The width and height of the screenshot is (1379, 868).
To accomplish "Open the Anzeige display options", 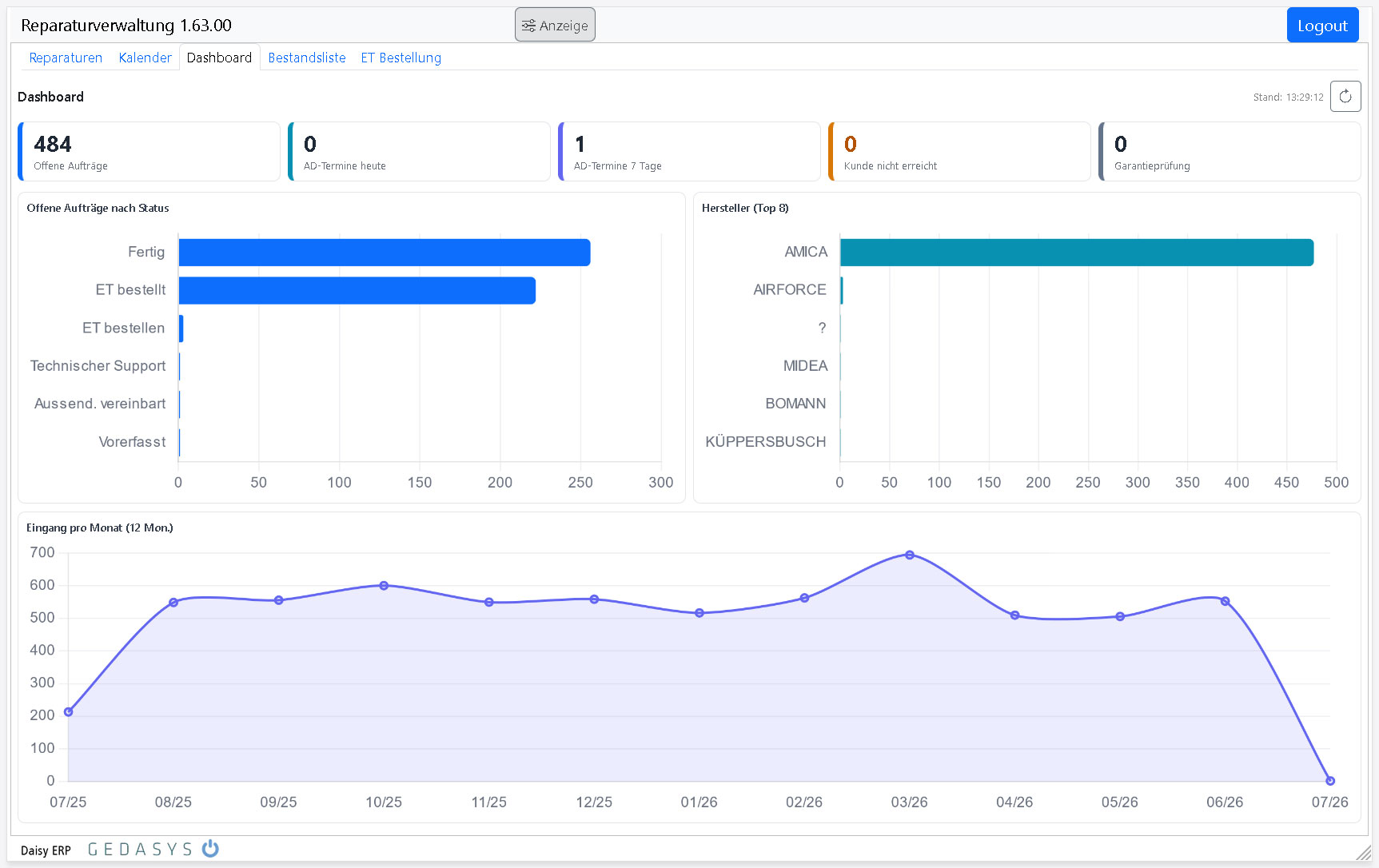I will click(555, 26).
